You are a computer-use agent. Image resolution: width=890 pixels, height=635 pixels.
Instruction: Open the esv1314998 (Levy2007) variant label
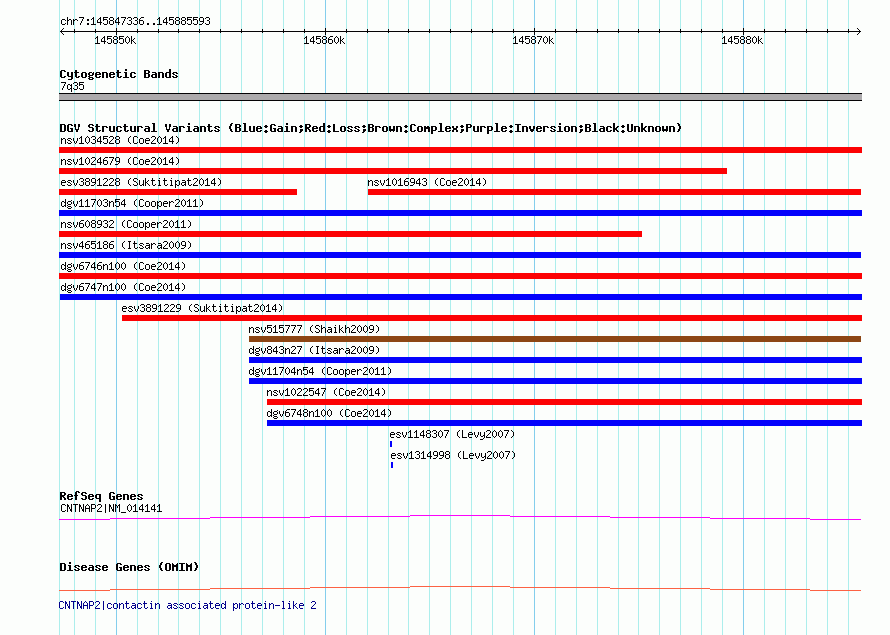(x=453, y=455)
